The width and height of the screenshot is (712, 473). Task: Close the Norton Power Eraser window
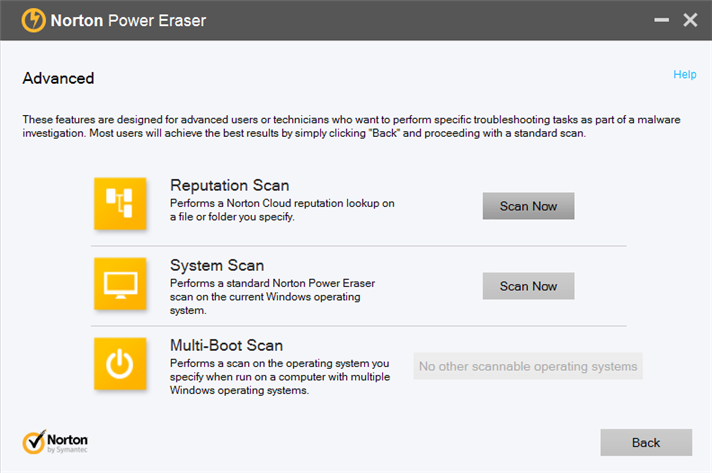point(689,20)
